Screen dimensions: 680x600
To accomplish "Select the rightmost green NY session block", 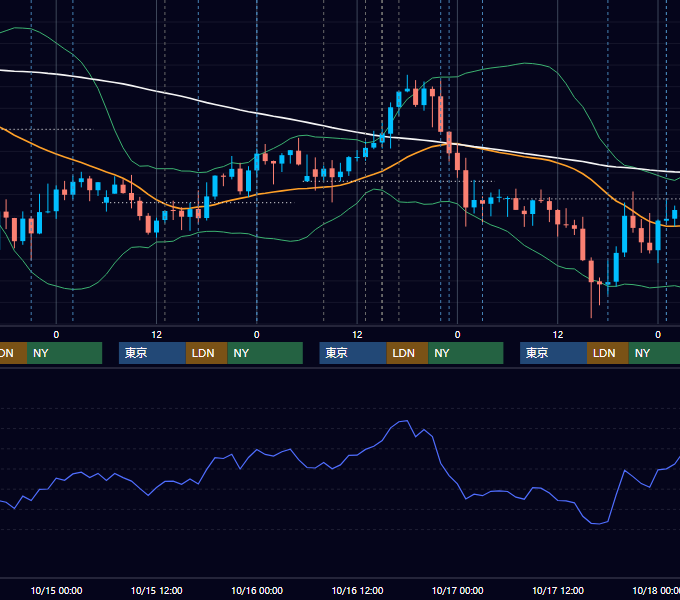I will [x=654, y=353].
